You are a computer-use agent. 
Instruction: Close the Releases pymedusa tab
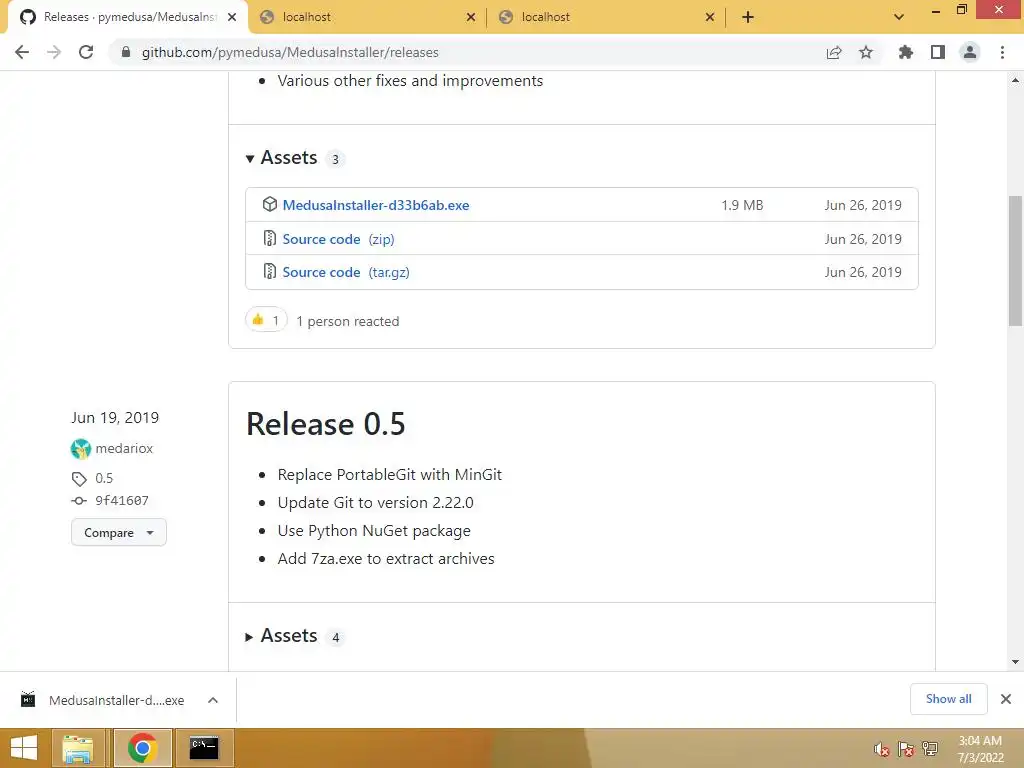point(232,17)
